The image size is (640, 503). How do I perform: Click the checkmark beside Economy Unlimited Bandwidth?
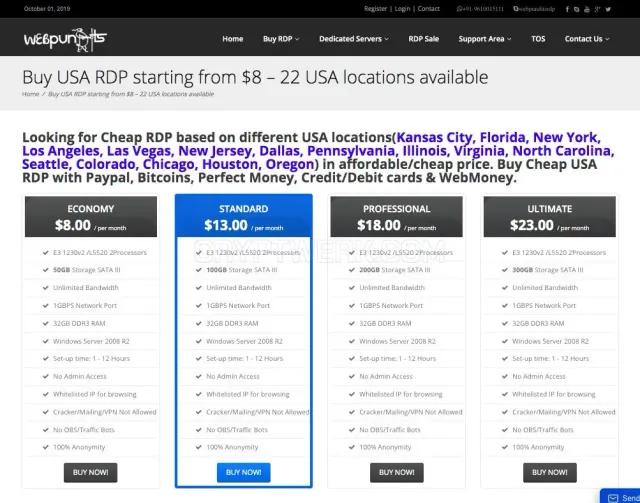point(46,288)
